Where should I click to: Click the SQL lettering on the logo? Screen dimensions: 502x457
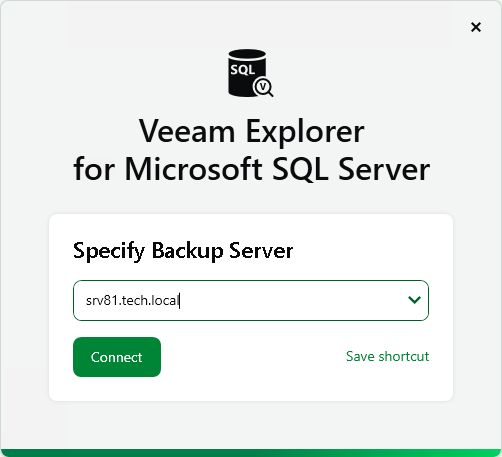(x=242, y=70)
